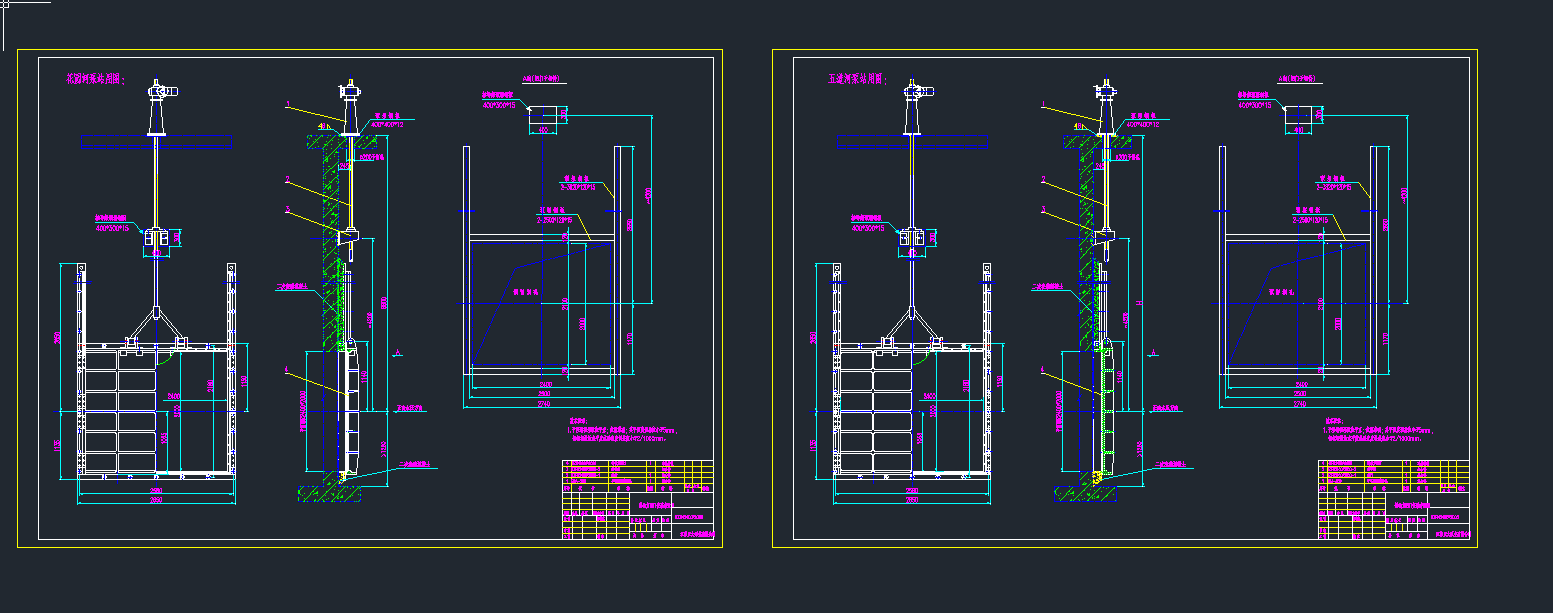
Task: Click the gate panel grid in right sheet
Action: pos(873,410)
